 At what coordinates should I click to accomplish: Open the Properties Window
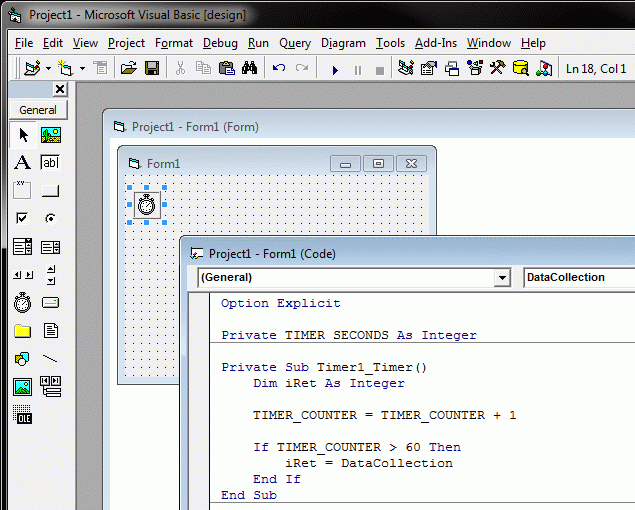tap(429, 68)
